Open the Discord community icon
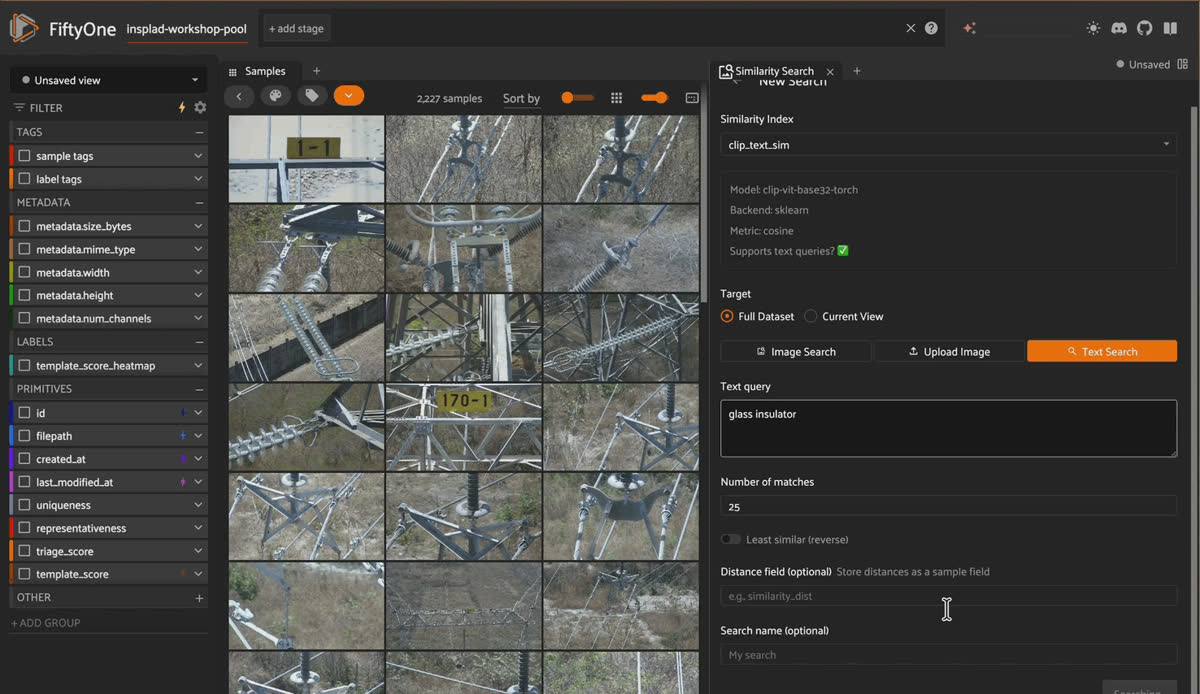This screenshot has height=694, width=1200. [1119, 28]
